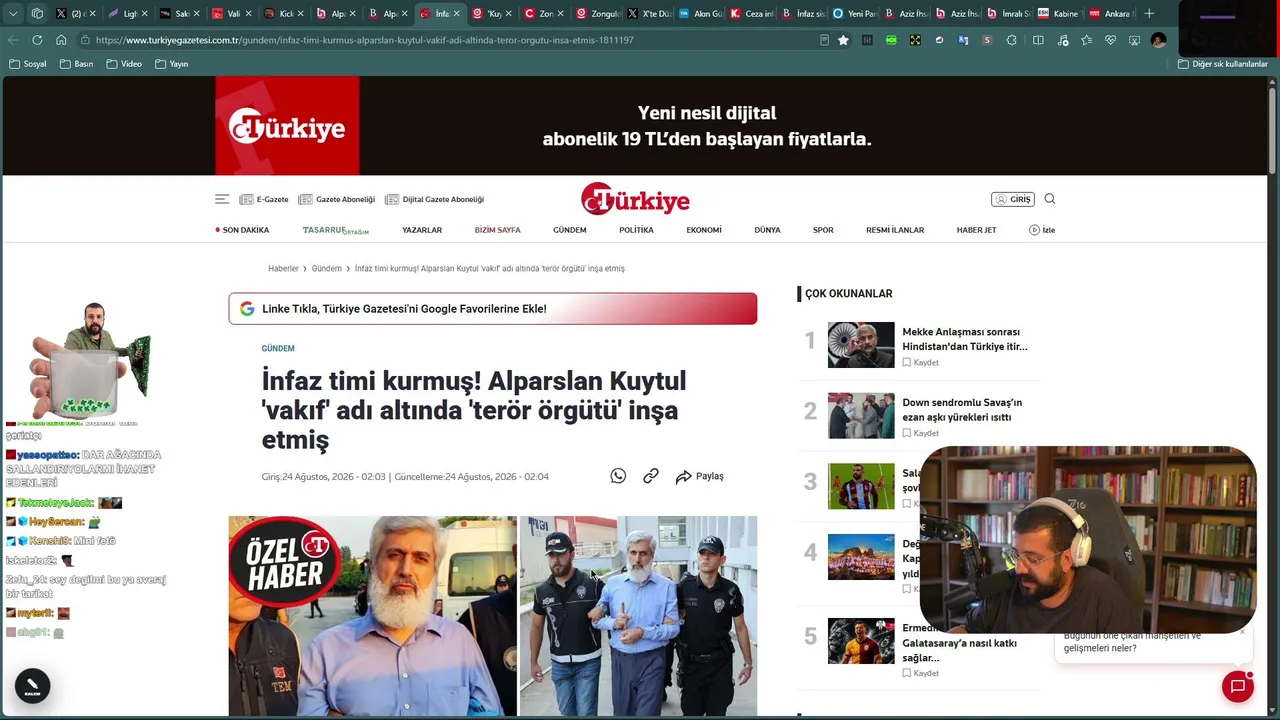The height and width of the screenshot is (720, 1280).
Task: Go back with the browser back arrow
Action: point(13,40)
